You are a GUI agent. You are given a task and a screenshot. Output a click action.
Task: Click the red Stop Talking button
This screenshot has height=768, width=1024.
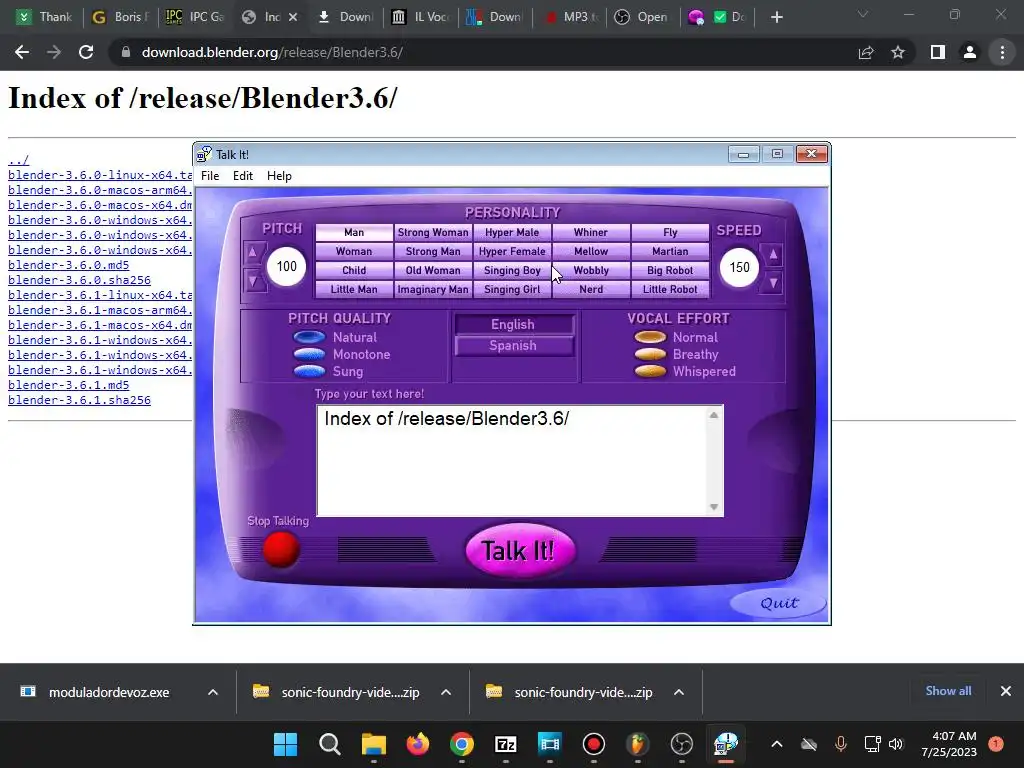[281, 549]
